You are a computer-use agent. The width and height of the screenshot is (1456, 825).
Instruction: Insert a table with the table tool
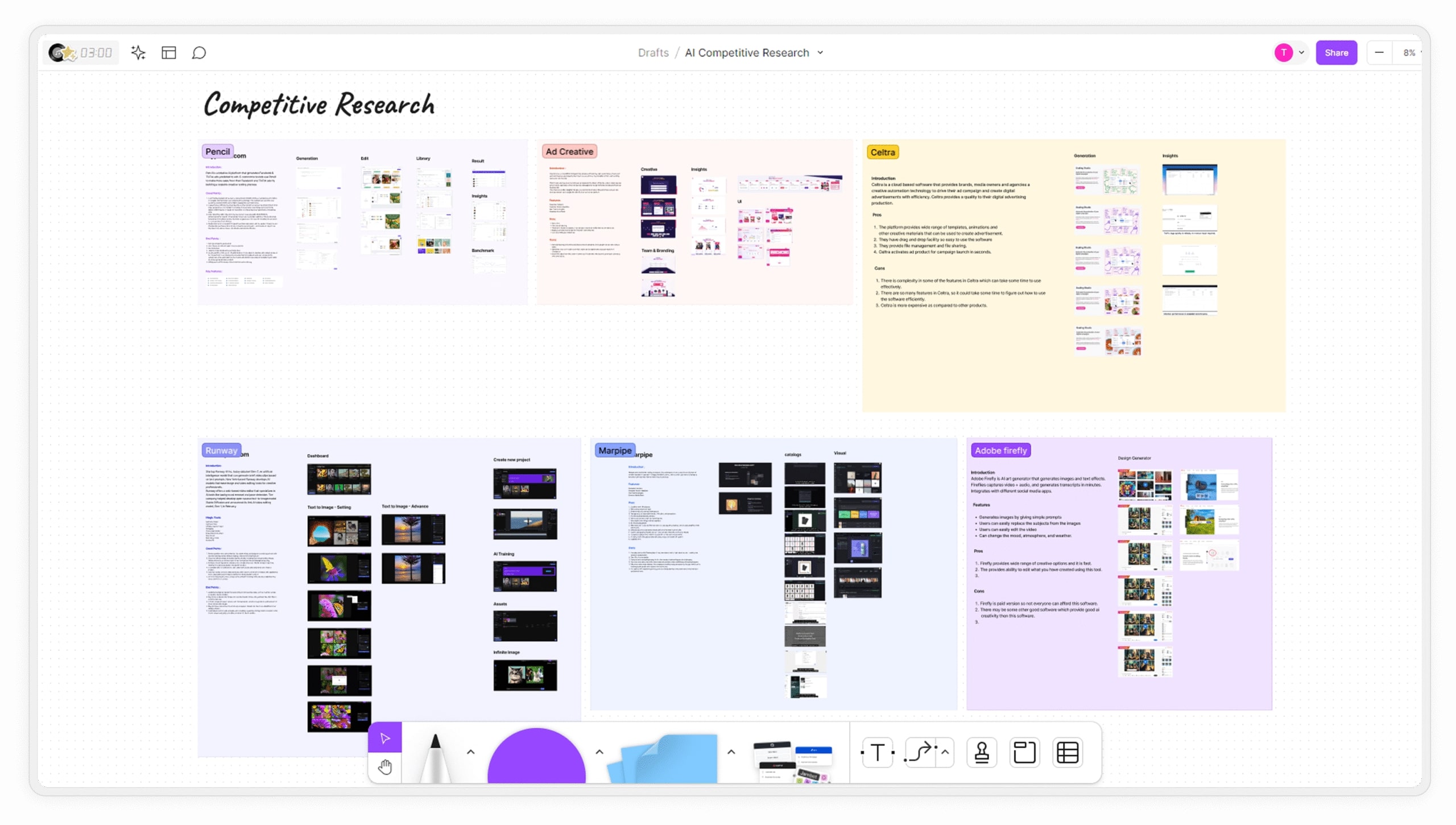click(1068, 752)
